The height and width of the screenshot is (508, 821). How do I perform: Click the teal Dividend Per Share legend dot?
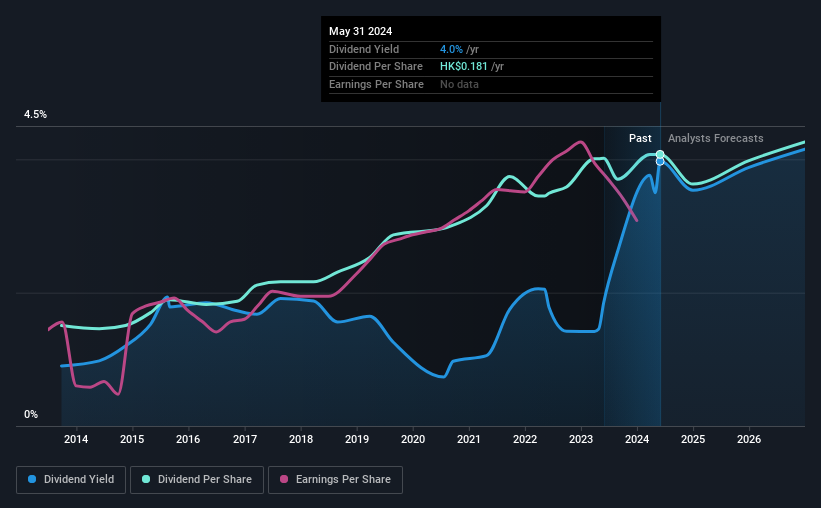146,479
